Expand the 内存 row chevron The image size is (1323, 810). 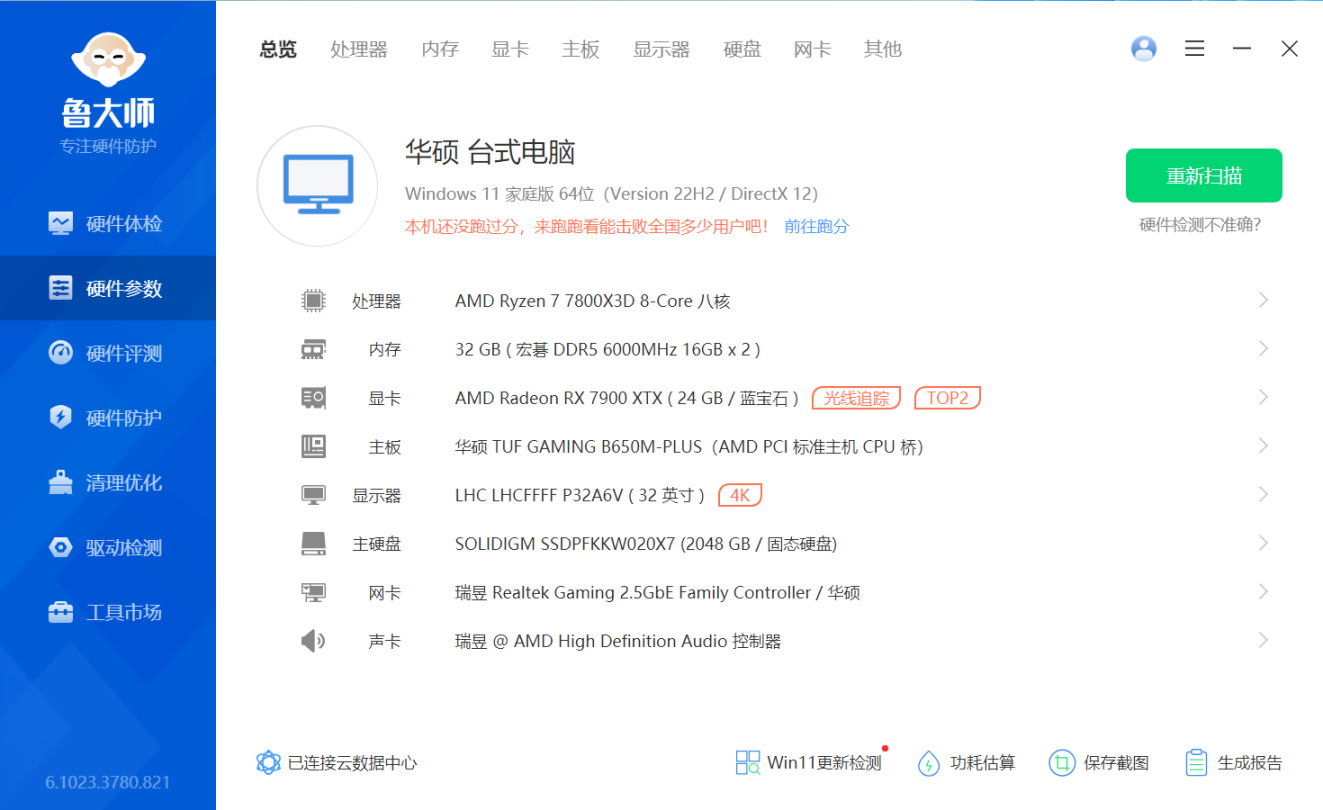(1263, 349)
